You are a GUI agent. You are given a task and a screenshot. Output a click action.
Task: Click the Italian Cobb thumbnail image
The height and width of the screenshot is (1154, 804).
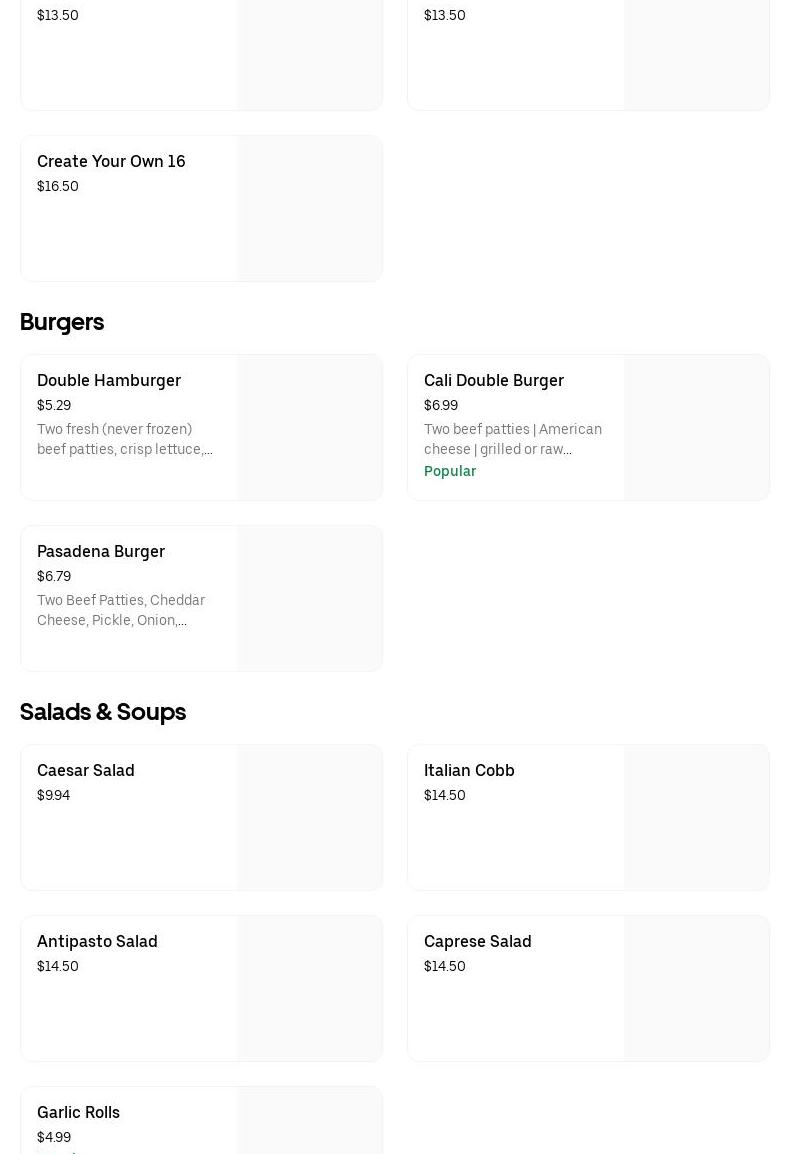(696, 818)
